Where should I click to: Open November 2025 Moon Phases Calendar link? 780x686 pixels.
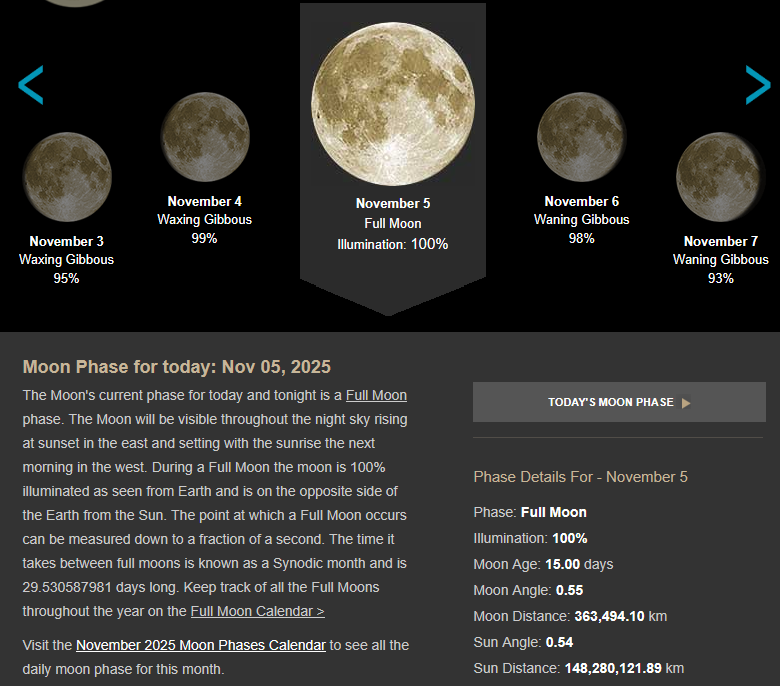pos(201,645)
